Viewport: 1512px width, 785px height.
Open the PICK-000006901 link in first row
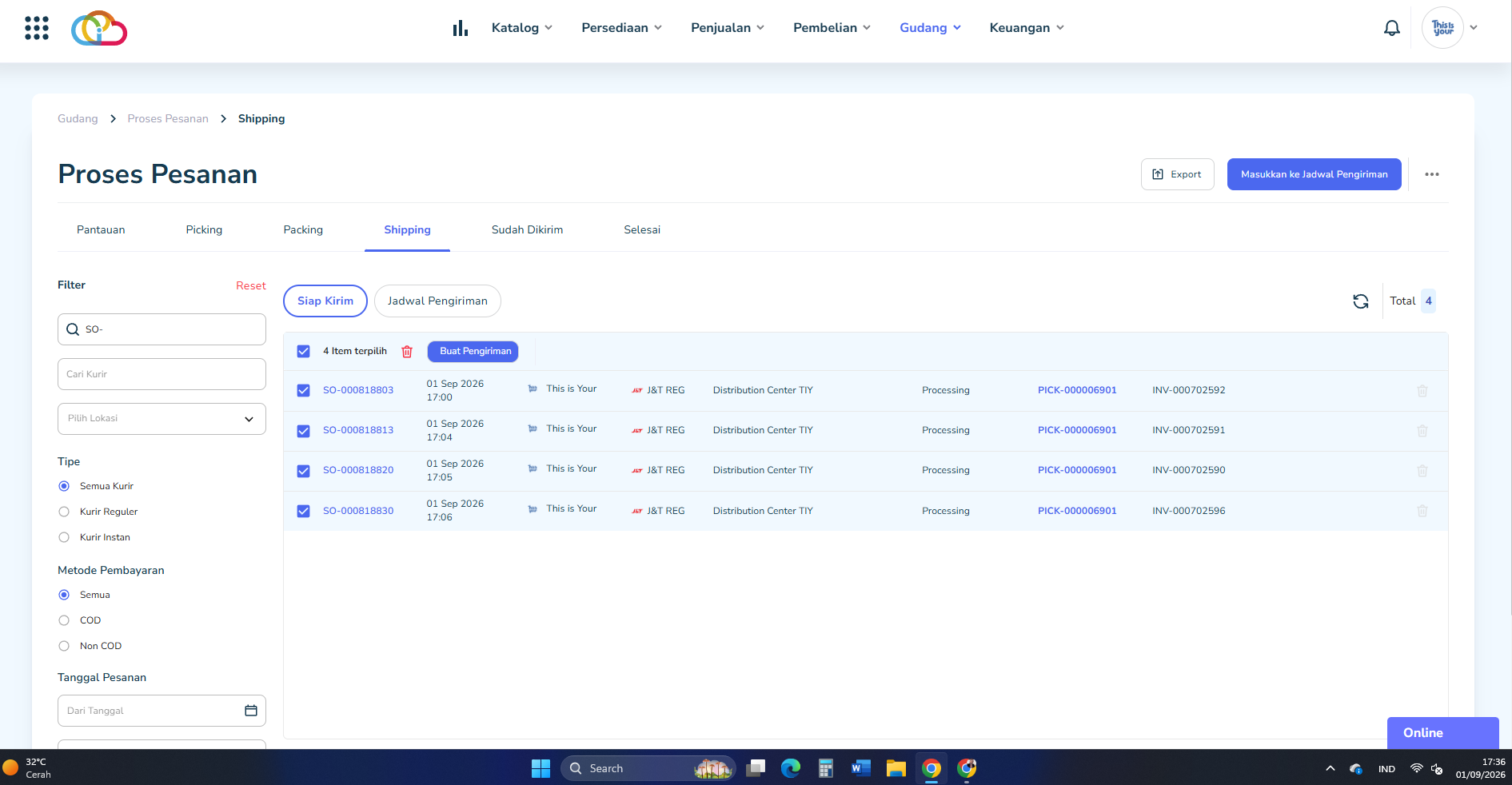click(x=1077, y=391)
